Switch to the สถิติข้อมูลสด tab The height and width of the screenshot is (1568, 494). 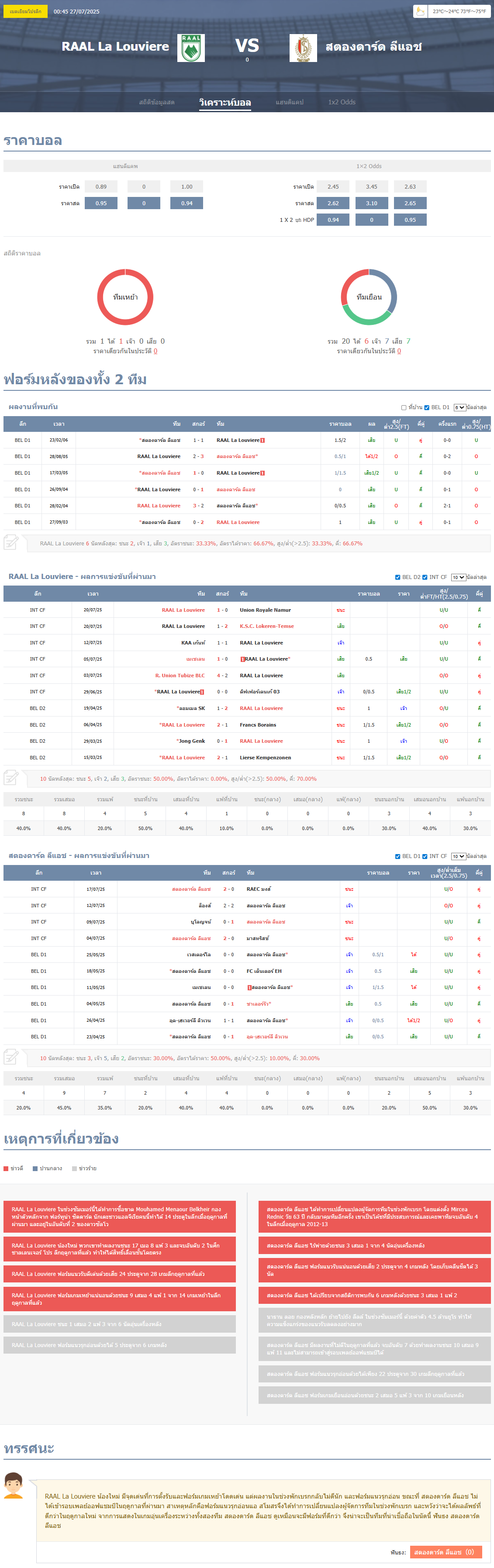[x=156, y=102]
